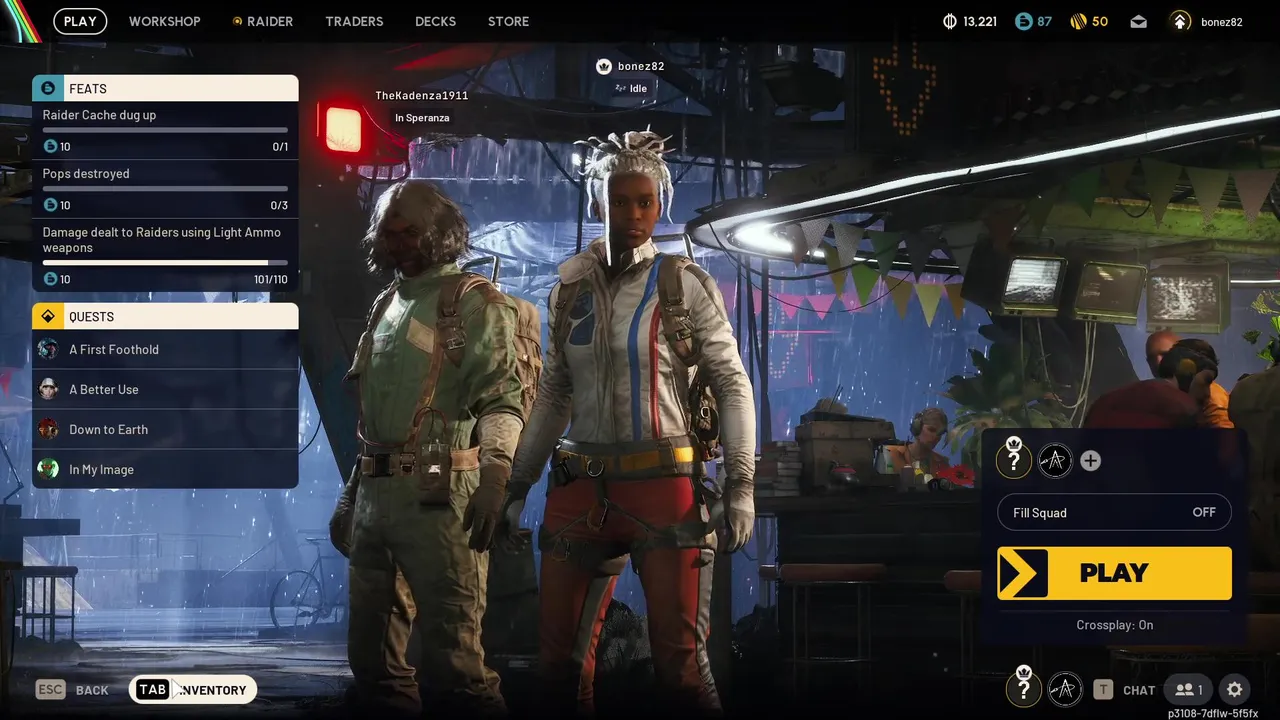Click the bonez82 profile avatar icon
This screenshot has height=720, width=1280.
click(1180, 21)
